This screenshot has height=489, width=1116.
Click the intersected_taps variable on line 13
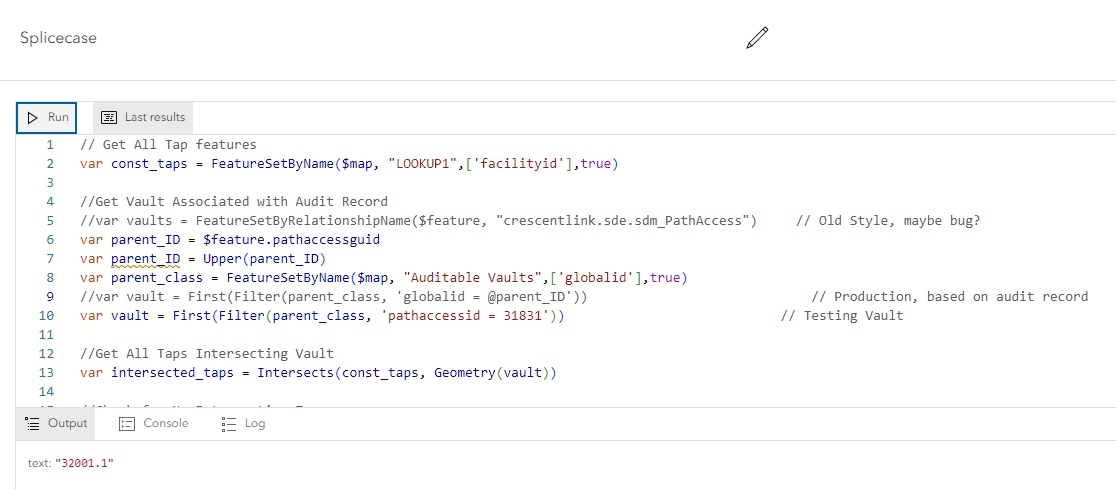173,372
